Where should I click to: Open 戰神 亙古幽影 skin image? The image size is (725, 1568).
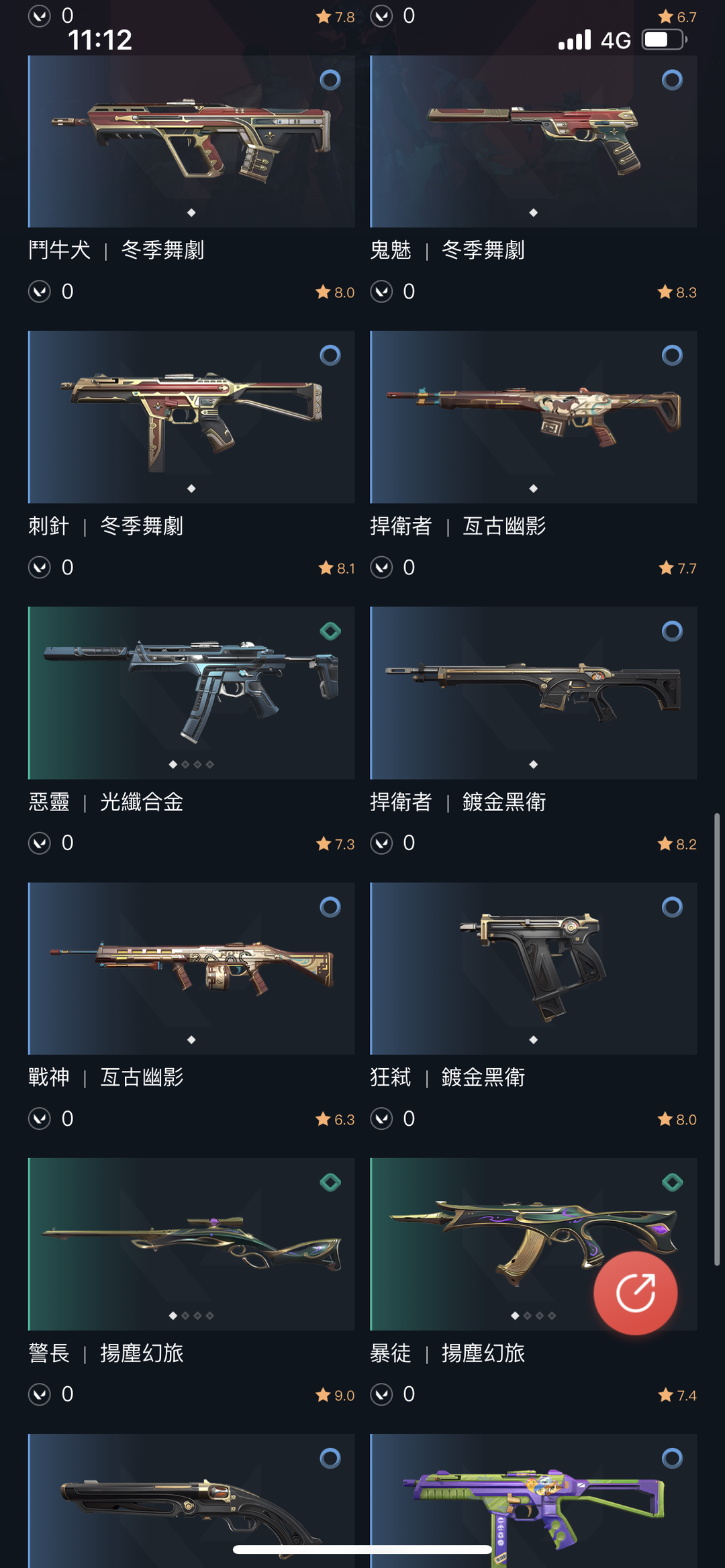point(191,968)
